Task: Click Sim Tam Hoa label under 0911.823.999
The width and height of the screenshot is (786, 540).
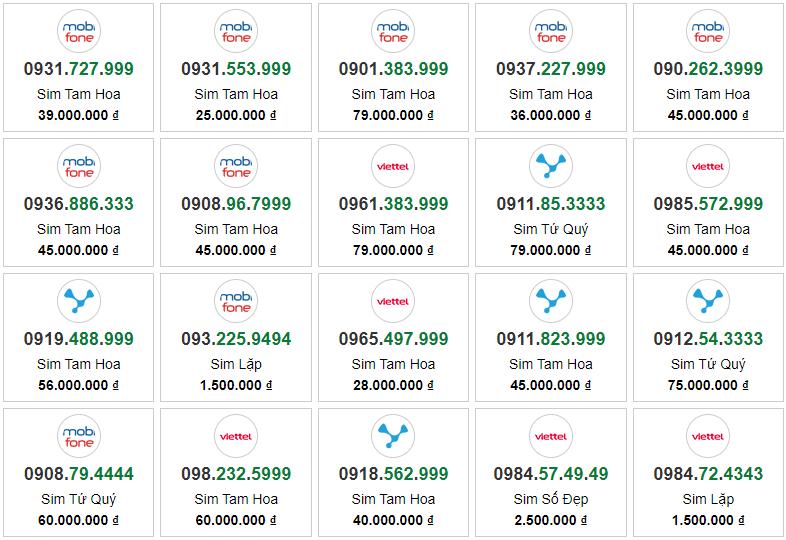Action: tap(550, 364)
